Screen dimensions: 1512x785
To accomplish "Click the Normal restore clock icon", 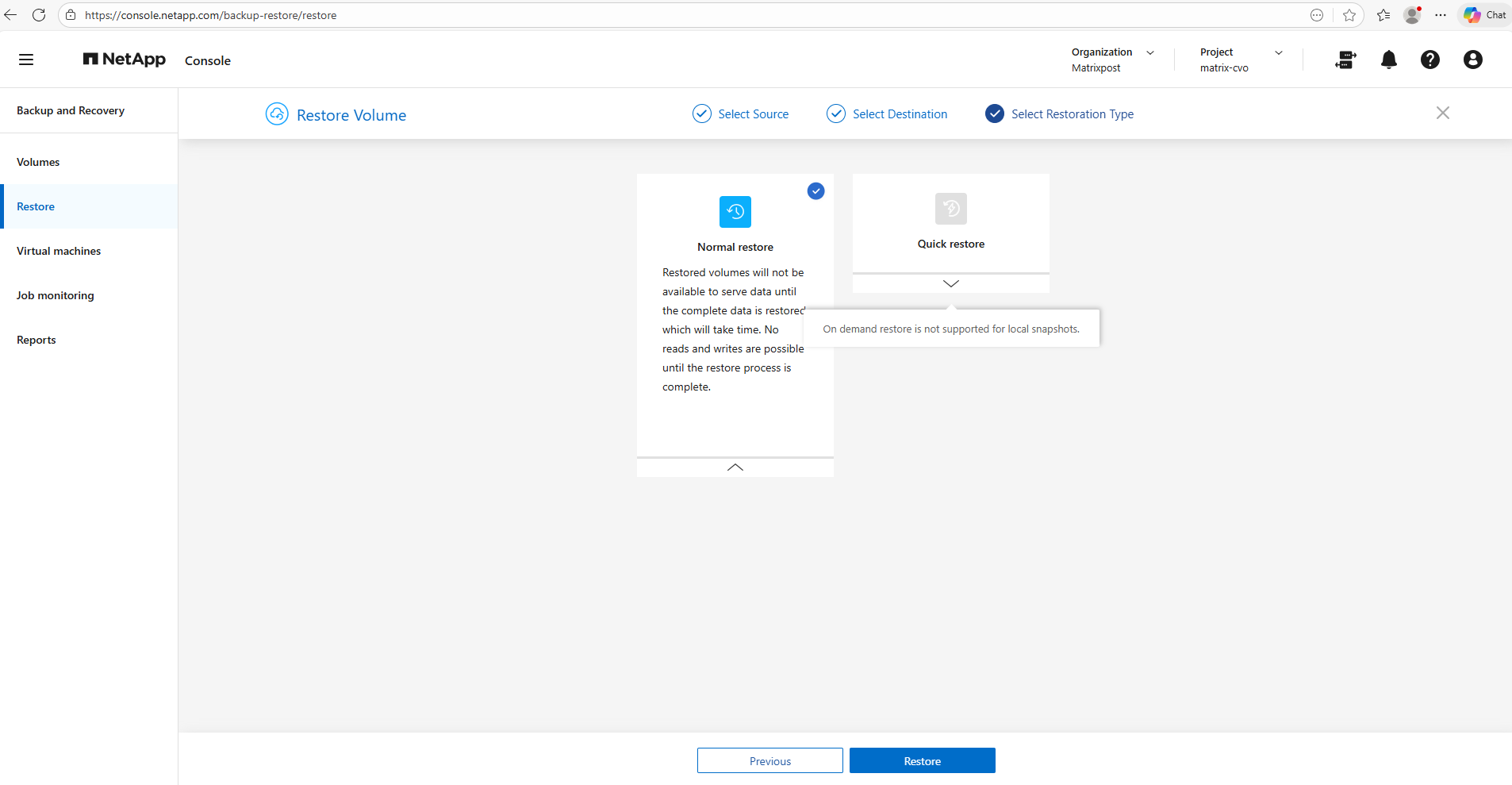I will point(735,212).
